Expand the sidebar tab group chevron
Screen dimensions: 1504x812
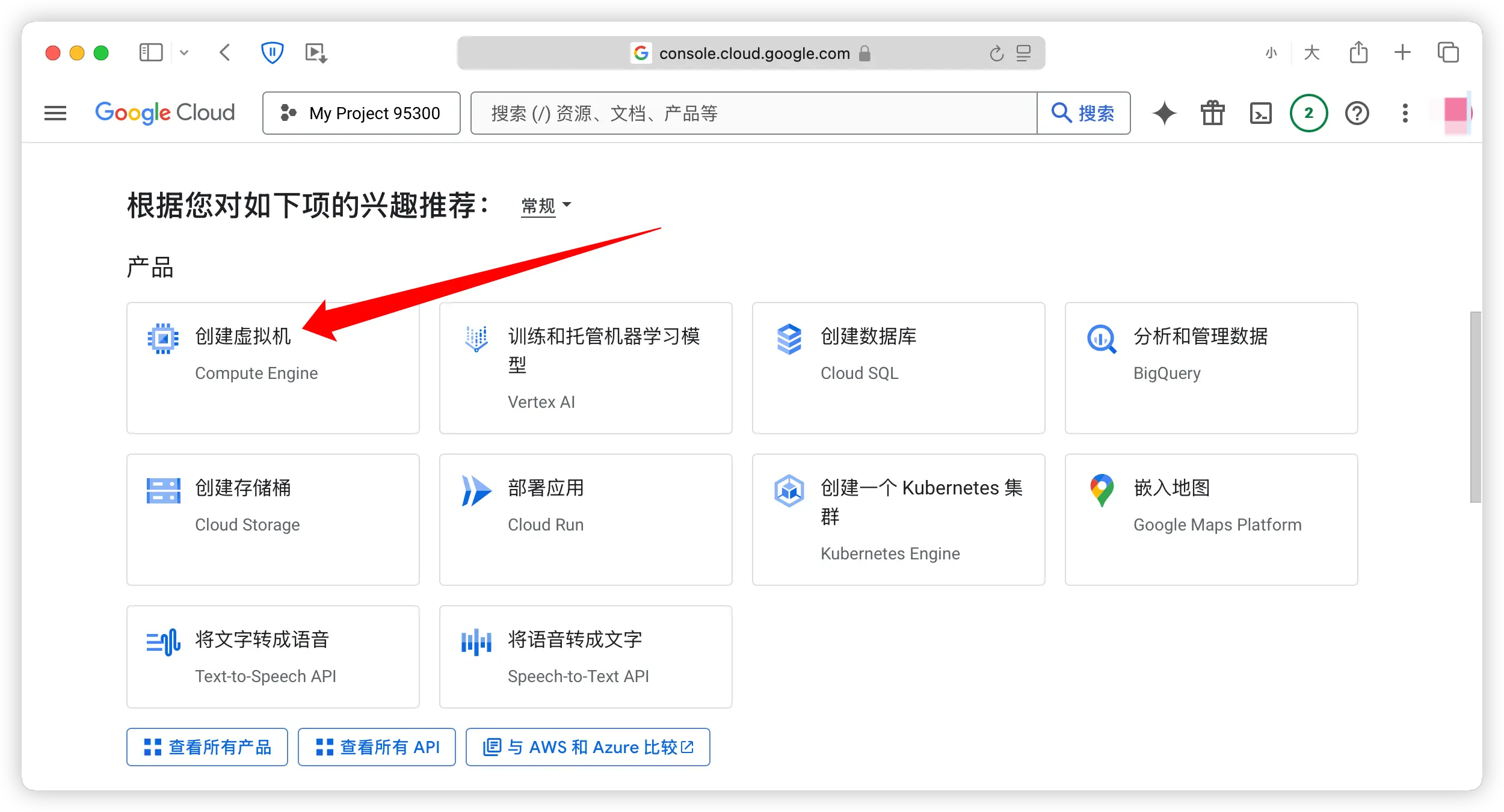(x=184, y=52)
